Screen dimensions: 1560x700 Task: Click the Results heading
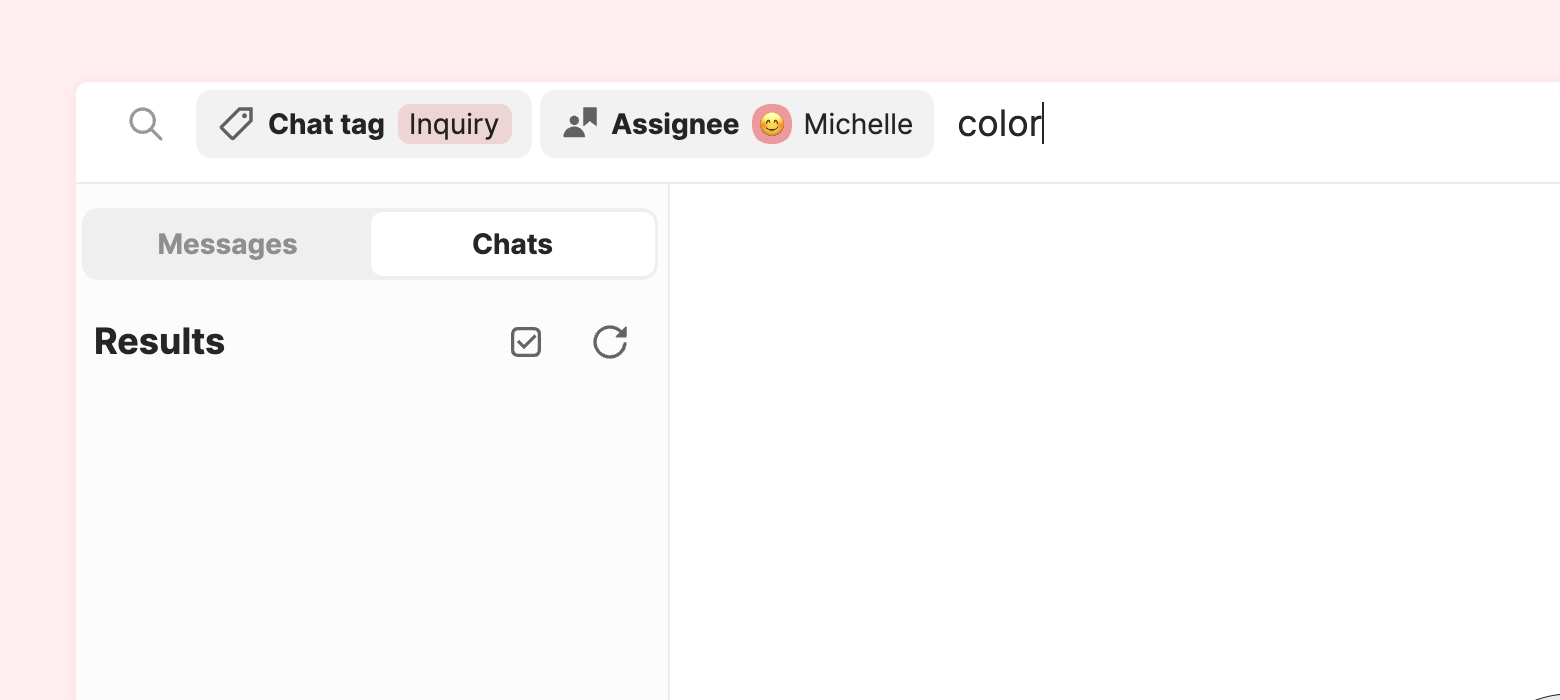(x=160, y=342)
